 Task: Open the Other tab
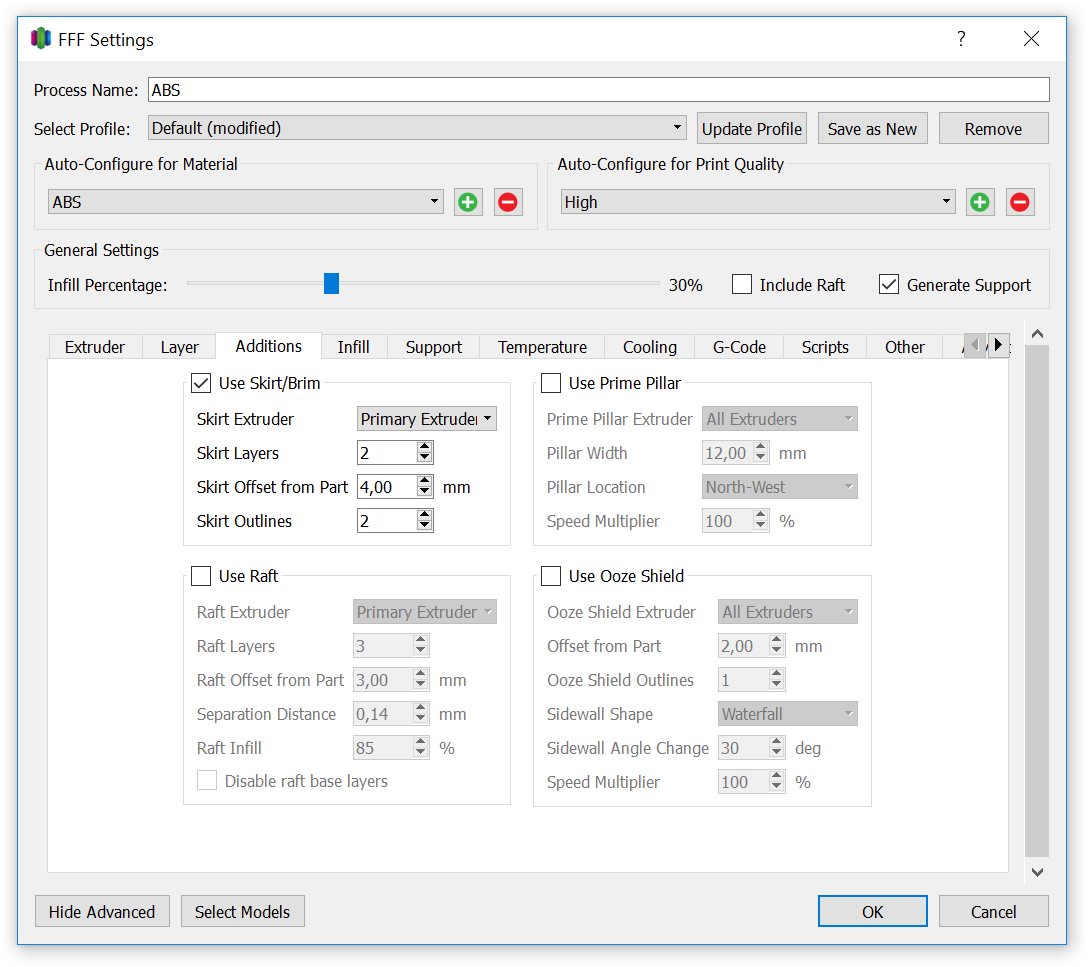click(905, 347)
